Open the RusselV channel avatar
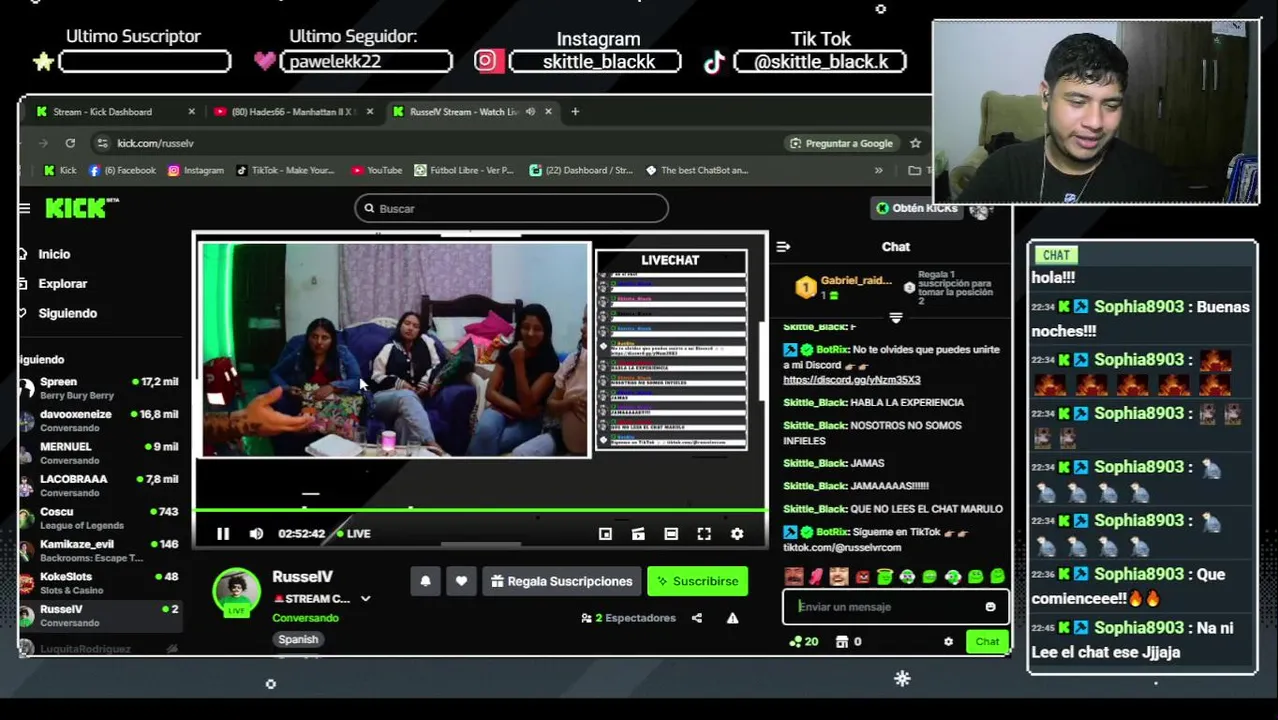 click(x=237, y=592)
